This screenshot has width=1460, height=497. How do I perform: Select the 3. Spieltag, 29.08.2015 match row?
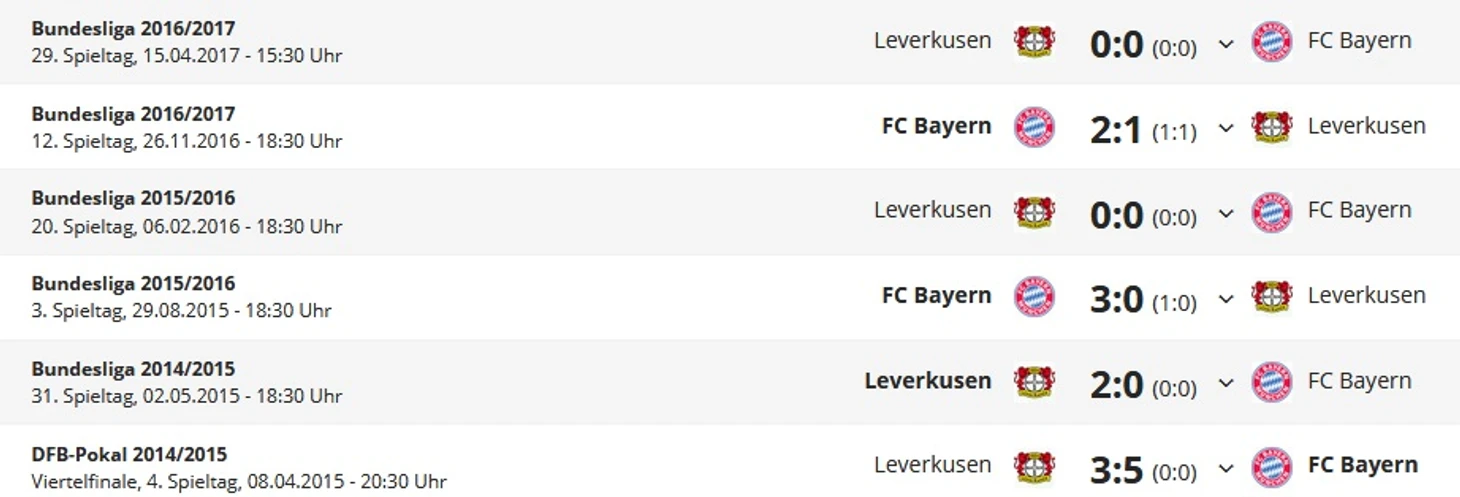point(730,297)
